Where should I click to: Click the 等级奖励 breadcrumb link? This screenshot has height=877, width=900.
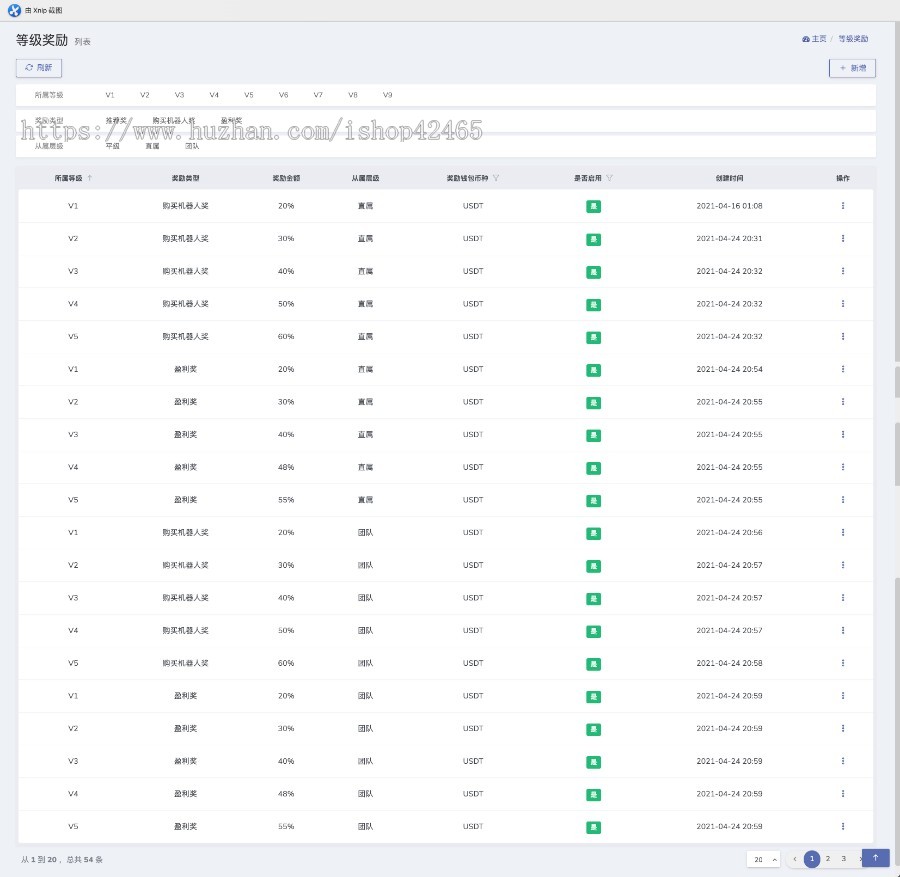(853, 39)
